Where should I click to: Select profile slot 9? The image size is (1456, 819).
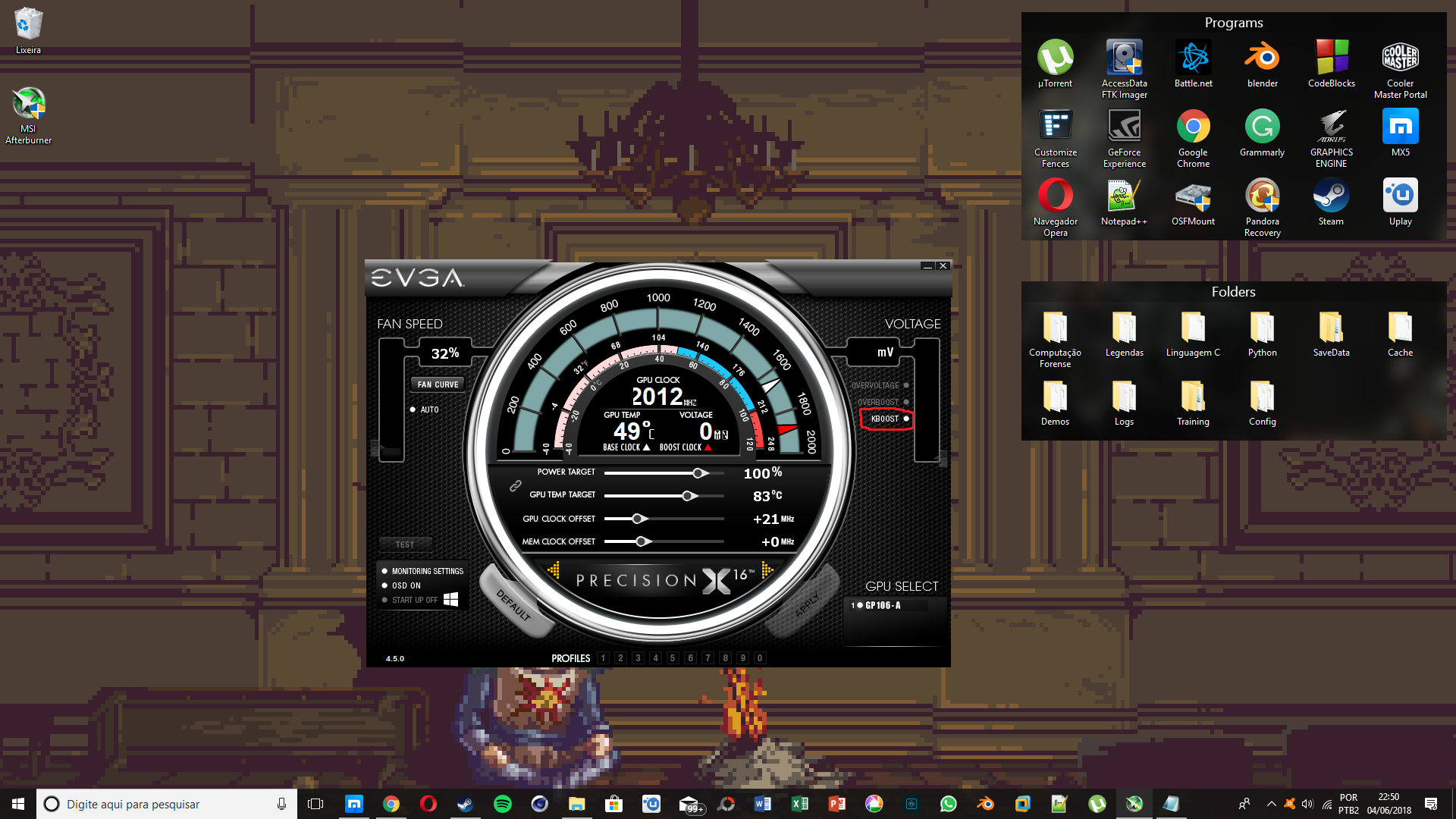(x=743, y=658)
